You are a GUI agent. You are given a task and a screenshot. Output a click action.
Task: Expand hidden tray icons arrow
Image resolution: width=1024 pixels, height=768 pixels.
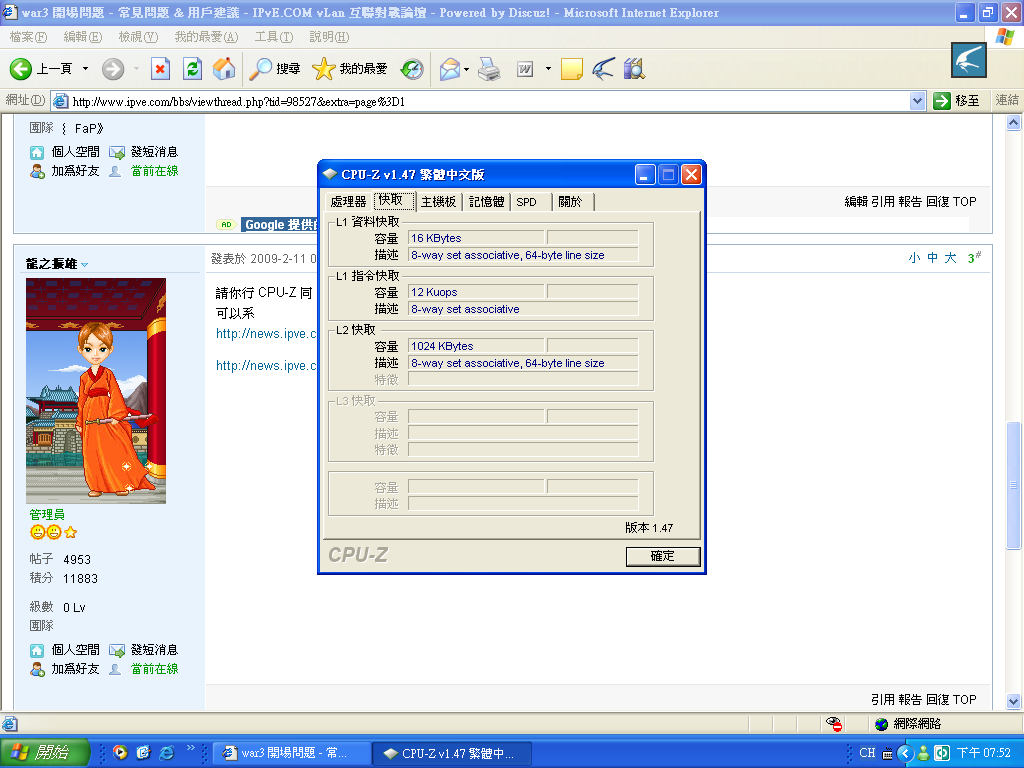pyautogui.click(x=904, y=754)
